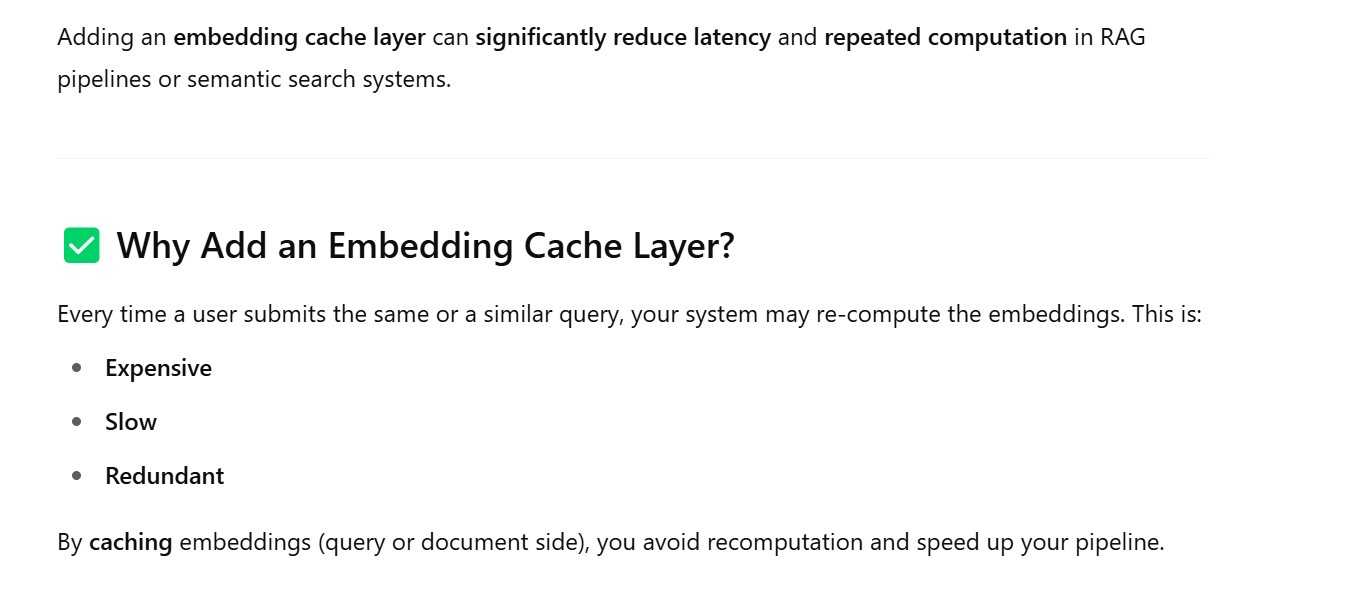Screen dimensions: 1360x607
Task: Click the bullet dot beside 'Redundant'
Action: [x=77, y=476]
